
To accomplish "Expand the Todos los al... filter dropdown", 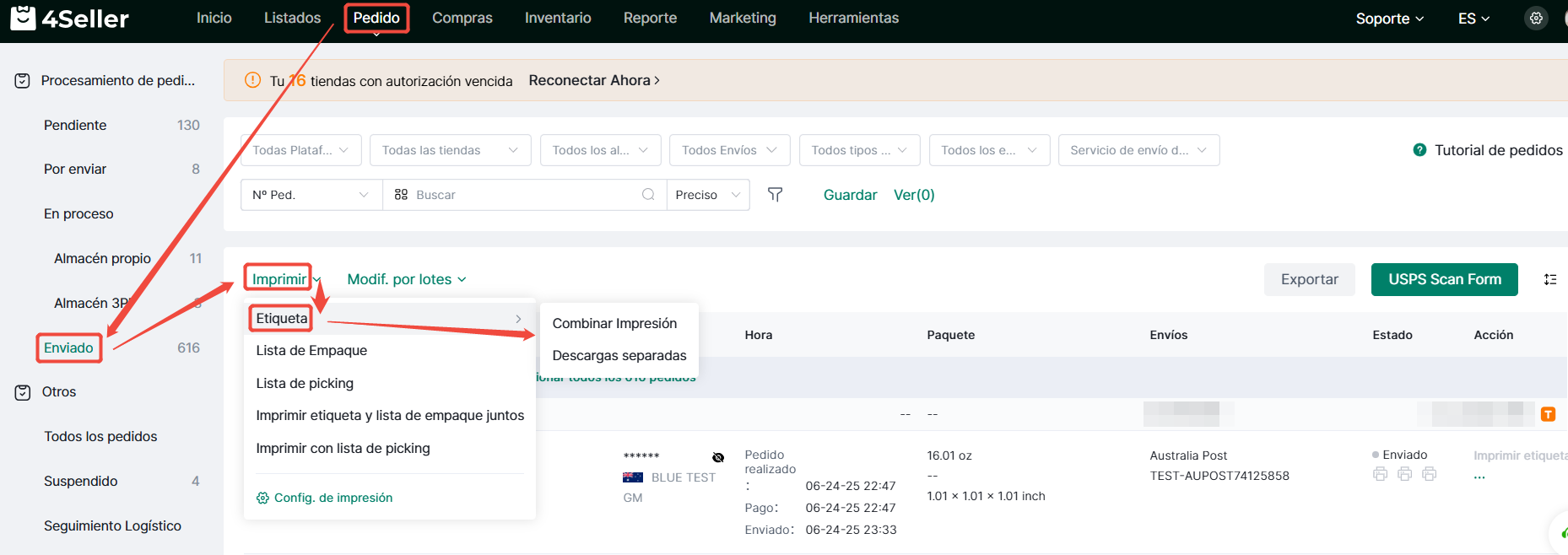I will [x=601, y=150].
